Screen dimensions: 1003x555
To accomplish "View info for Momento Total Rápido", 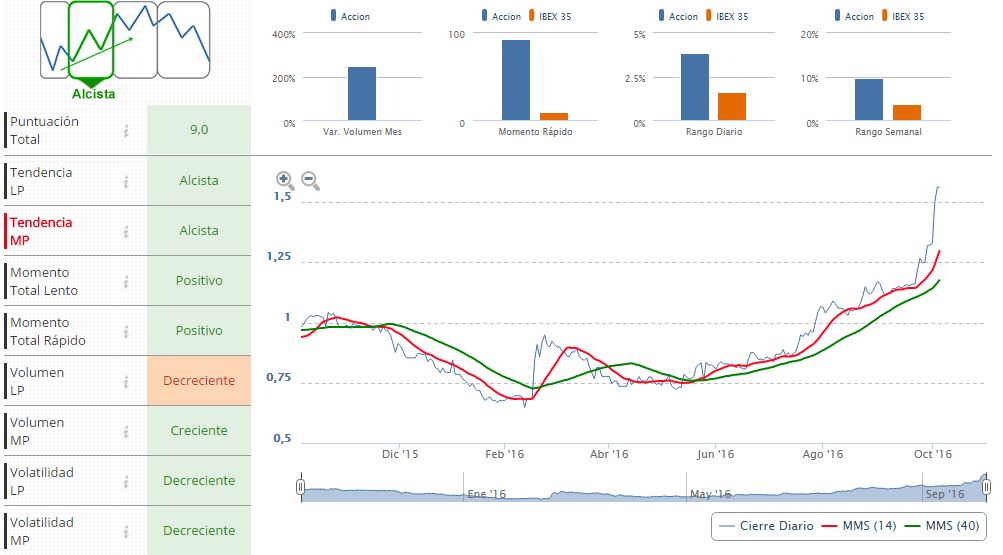I will [x=126, y=331].
